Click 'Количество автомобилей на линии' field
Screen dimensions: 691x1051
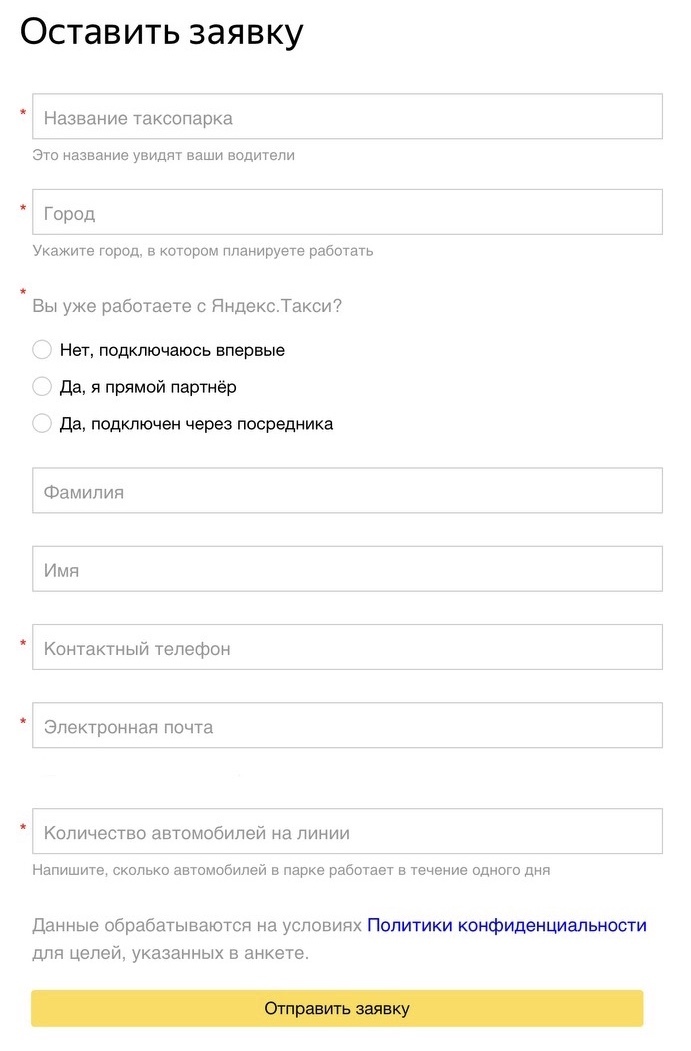[347, 832]
